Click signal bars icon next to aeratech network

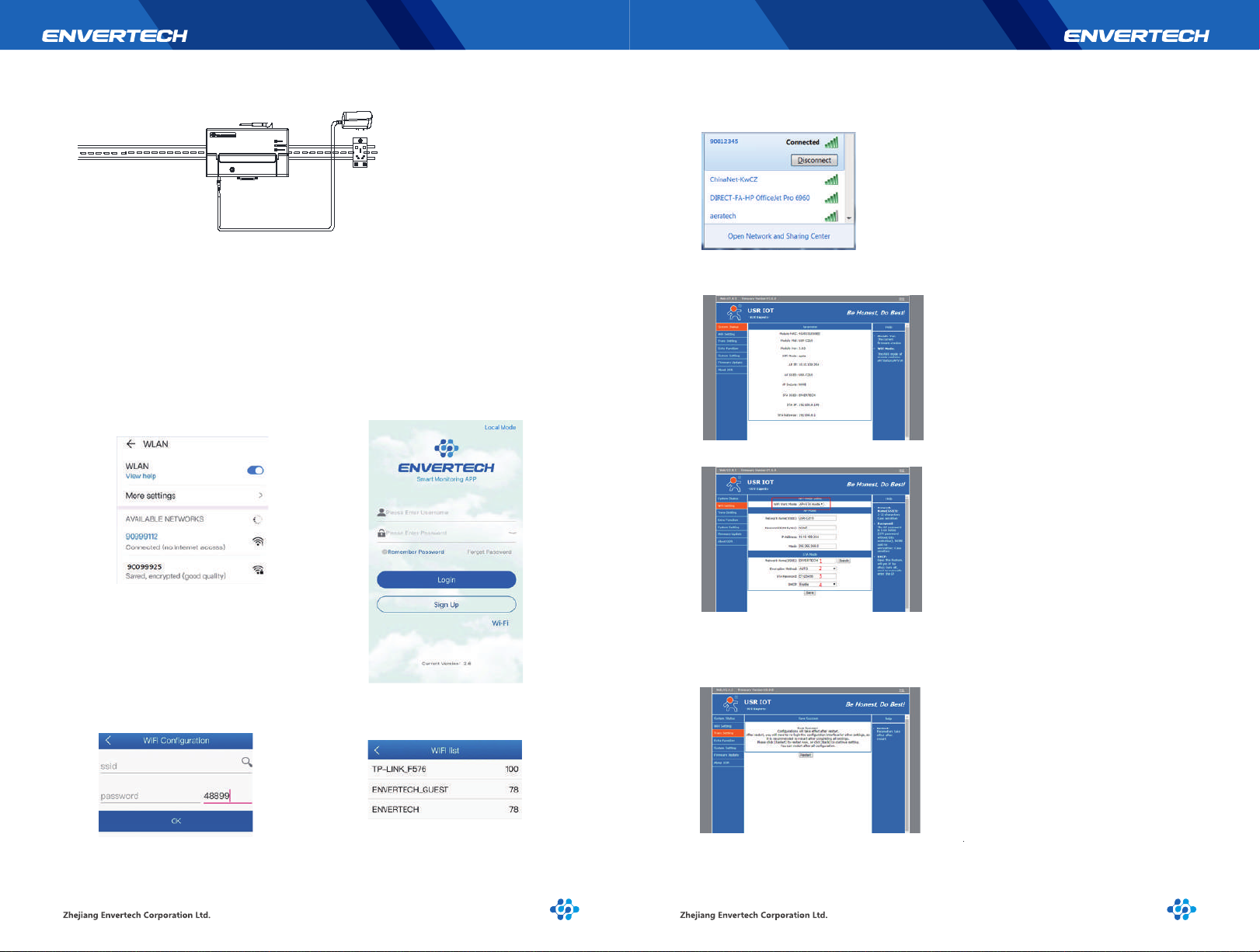tap(831, 216)
